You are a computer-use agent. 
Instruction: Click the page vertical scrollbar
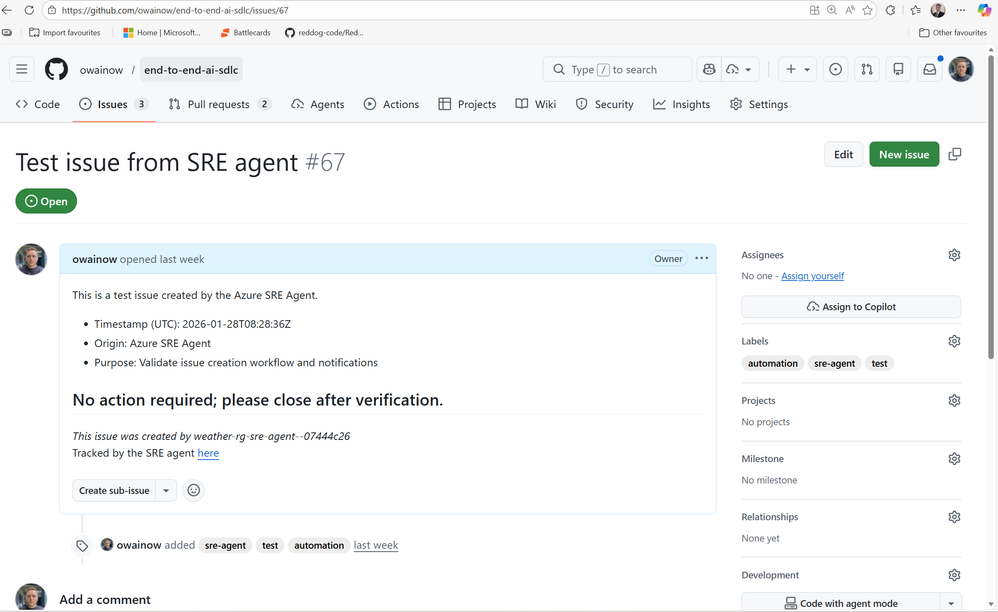[991, 207]
